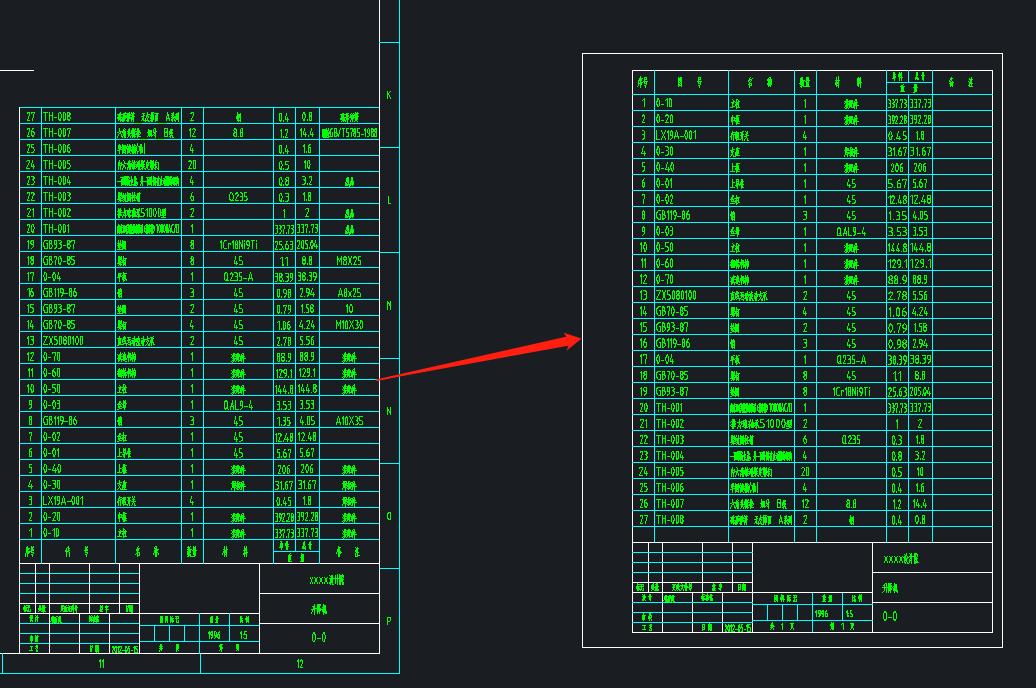Select TH-005 in the left parts table

coord(57,165)
